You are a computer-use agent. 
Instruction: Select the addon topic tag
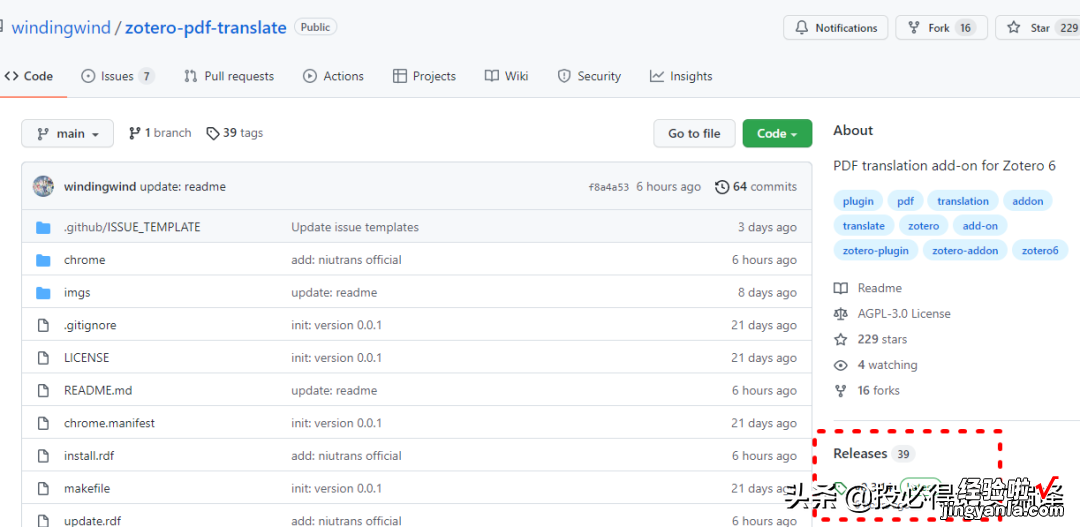point(1028,201)
